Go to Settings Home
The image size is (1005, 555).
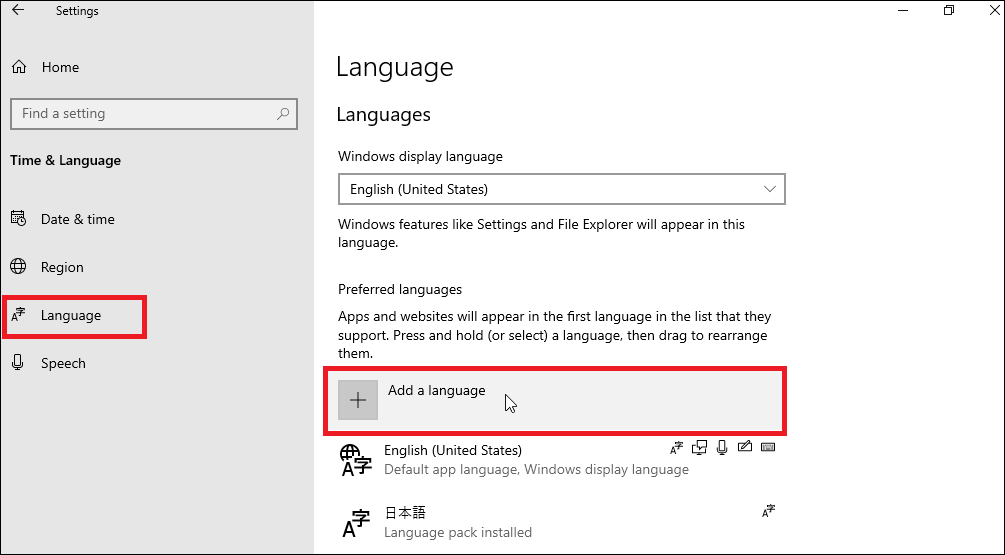coord(60,67)
